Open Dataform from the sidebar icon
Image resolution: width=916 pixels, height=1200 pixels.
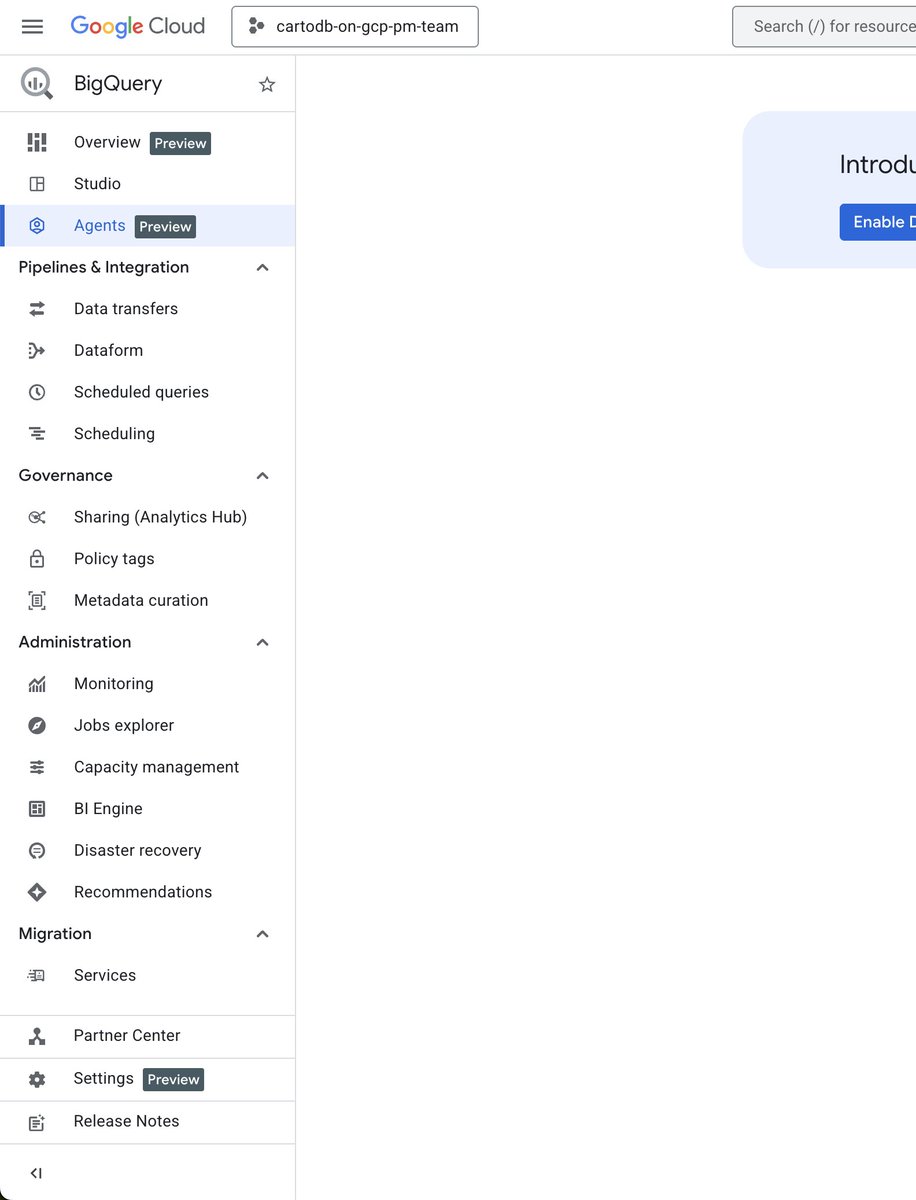[37, 350]
